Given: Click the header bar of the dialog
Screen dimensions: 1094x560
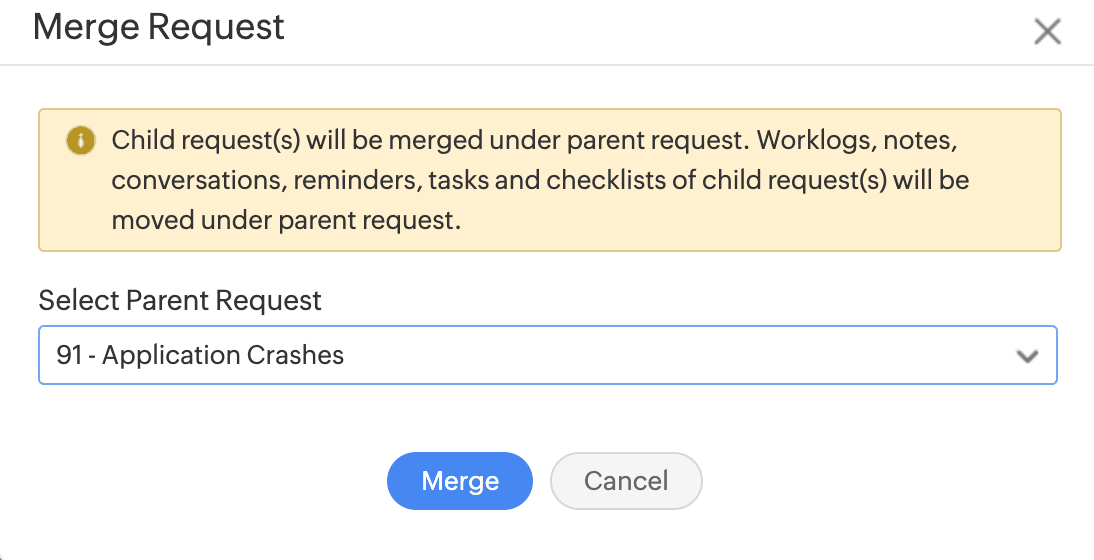Looking at the screenshot, I should [x=600, y=30].
